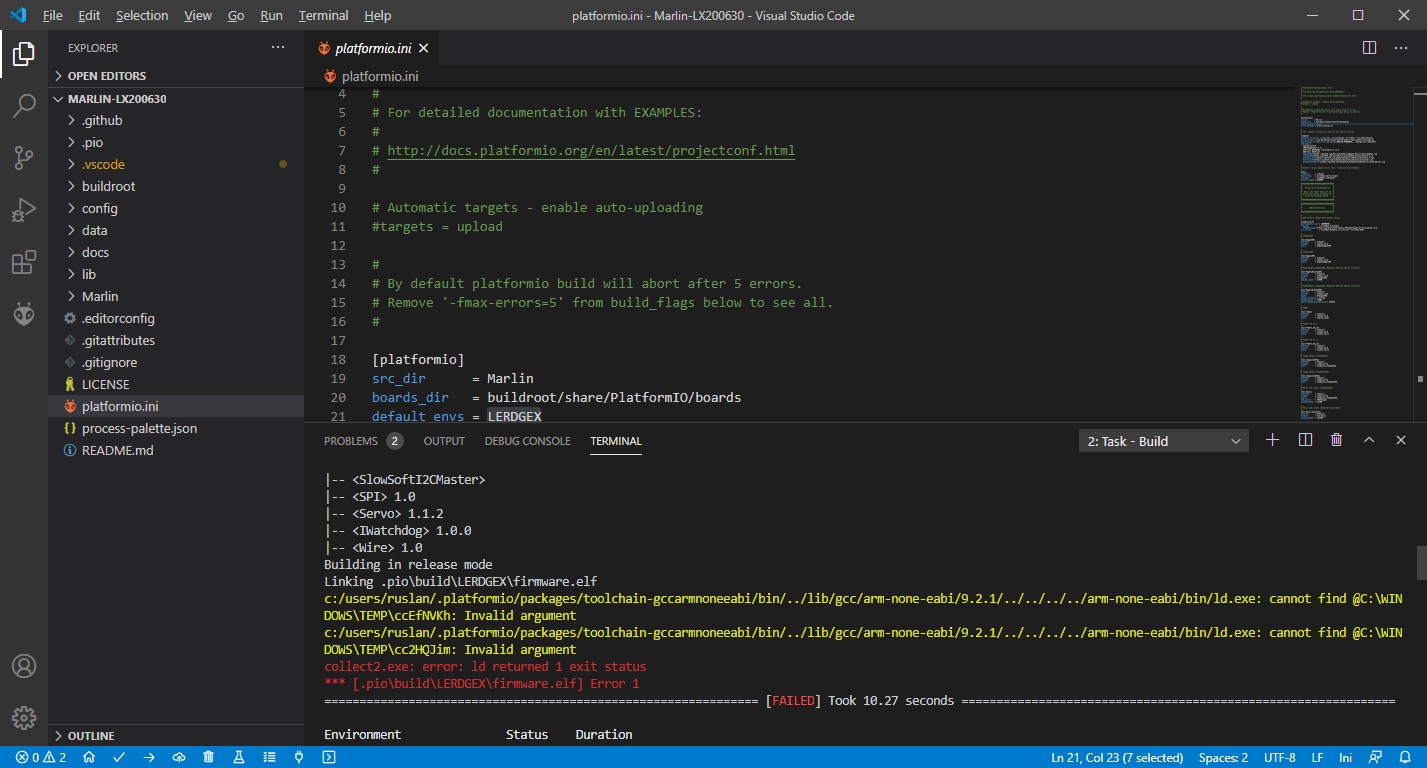Screen dimensions: 1427x768
Task: Change indentation via 'Spaces: 2'
Action: point(1224,758)
